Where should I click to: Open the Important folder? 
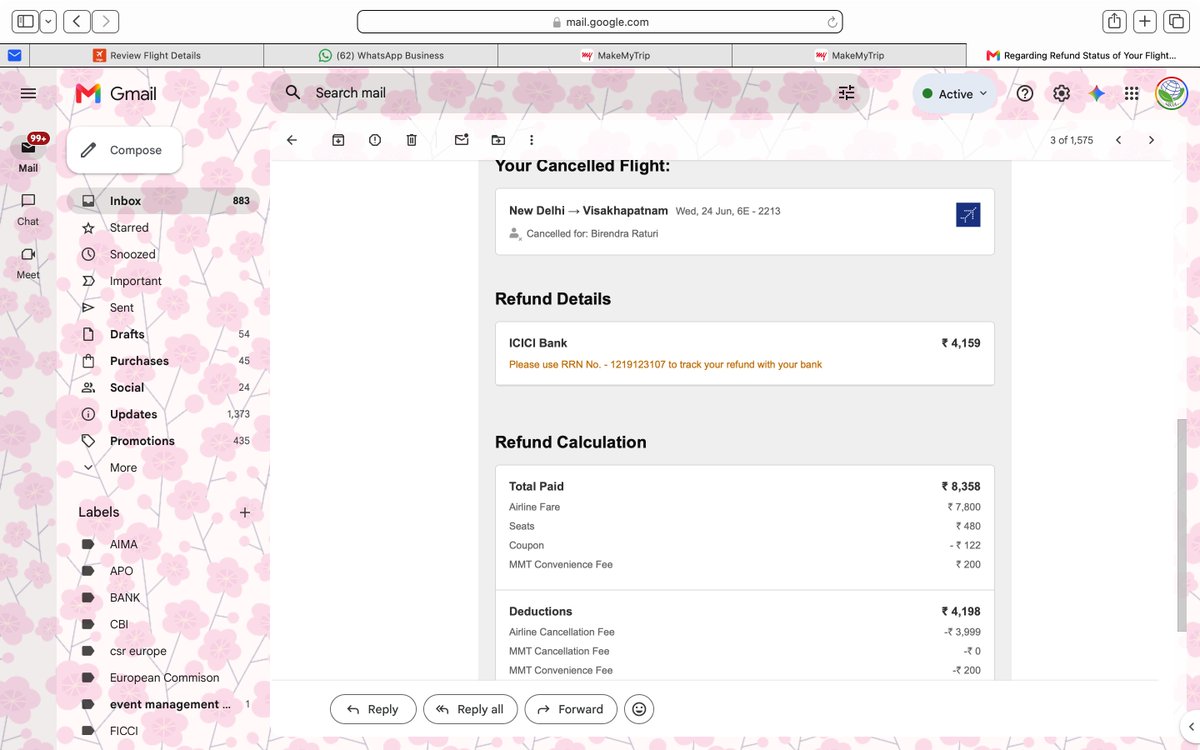tap(163, 281)
